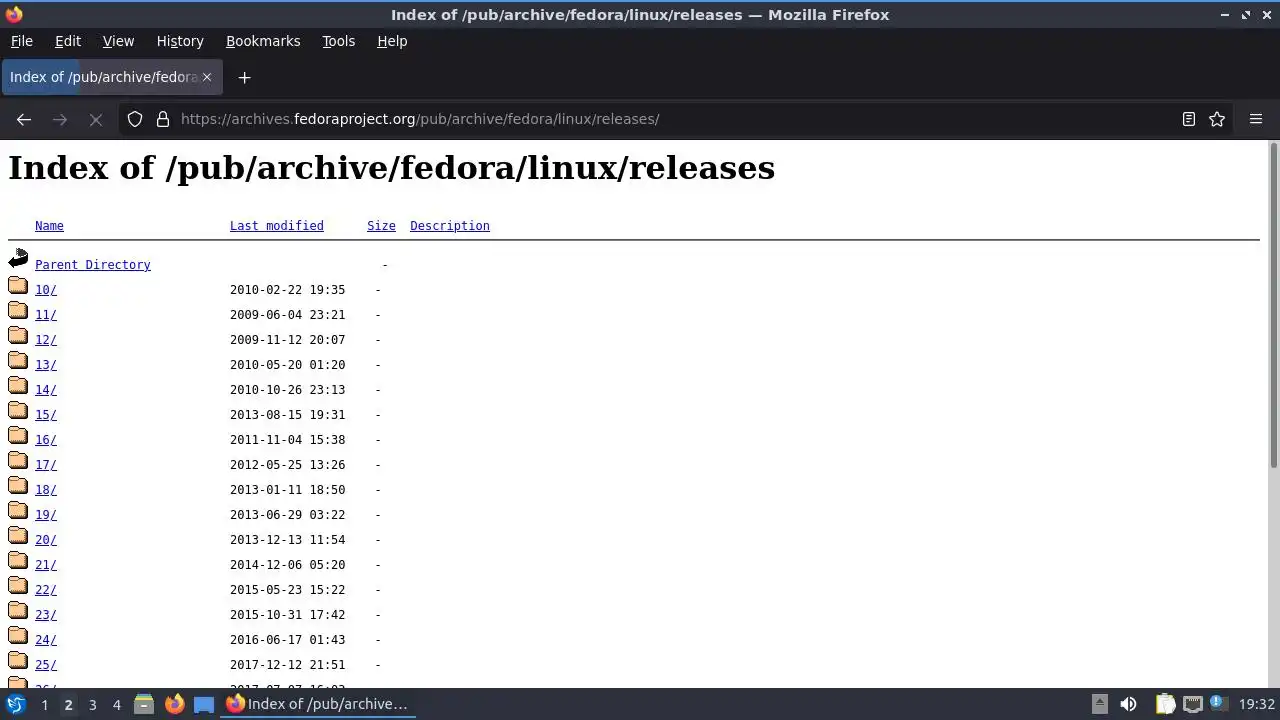Image resolution: width=1280 pixels, height=720 pixels.
Task: Click folder icon beside 16/
Action: (18, 436)
